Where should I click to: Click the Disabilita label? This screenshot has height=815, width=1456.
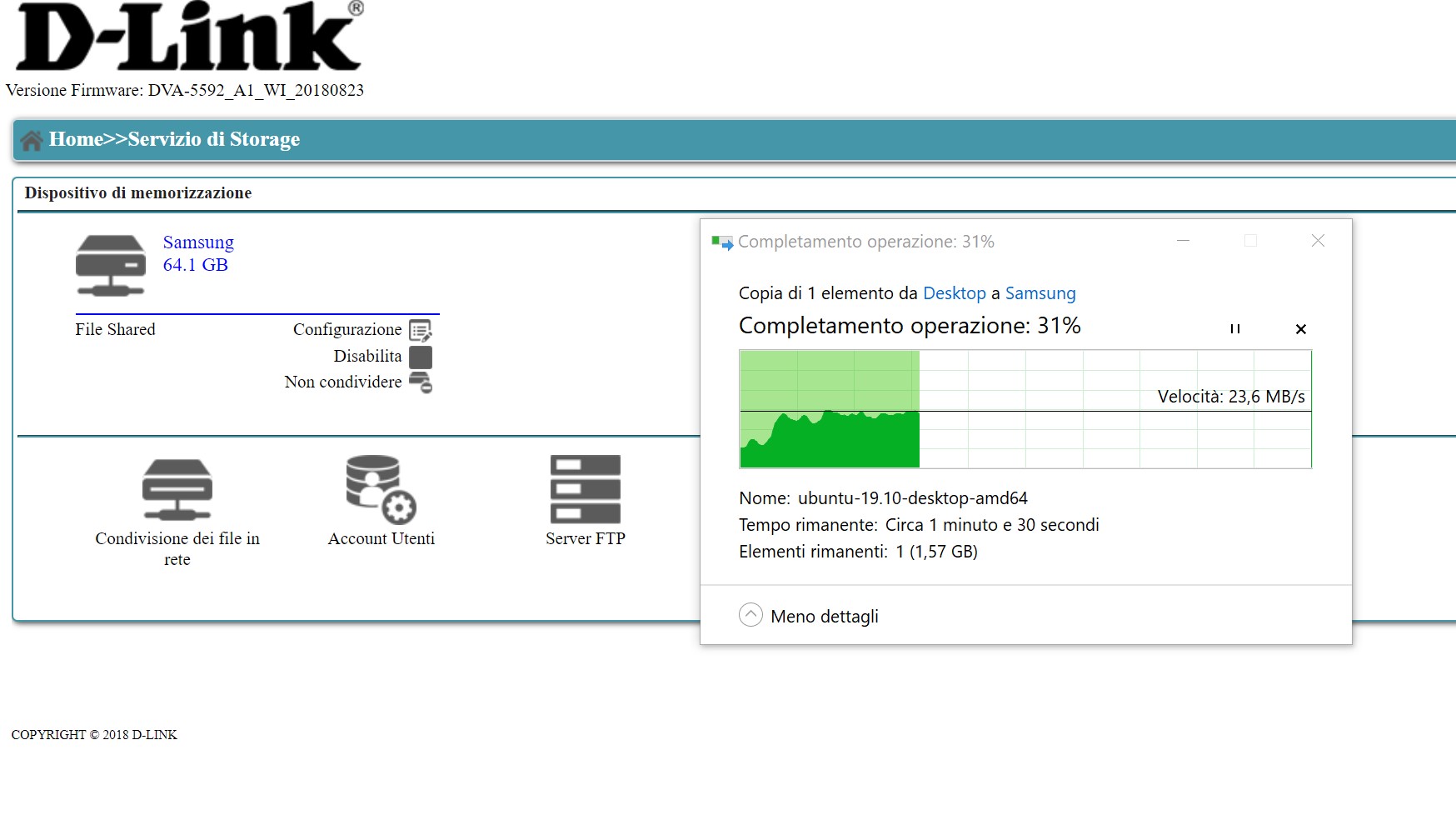pyautogui.click(x=367, y=356)
